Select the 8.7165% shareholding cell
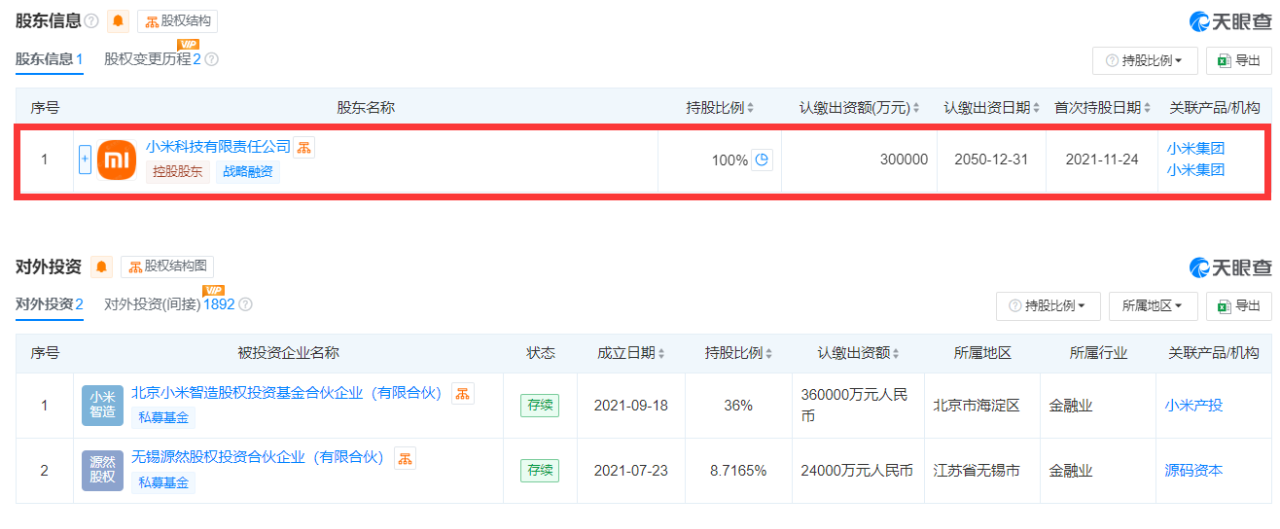This screenshot has height=529, width=1280. tap(738, 470)
